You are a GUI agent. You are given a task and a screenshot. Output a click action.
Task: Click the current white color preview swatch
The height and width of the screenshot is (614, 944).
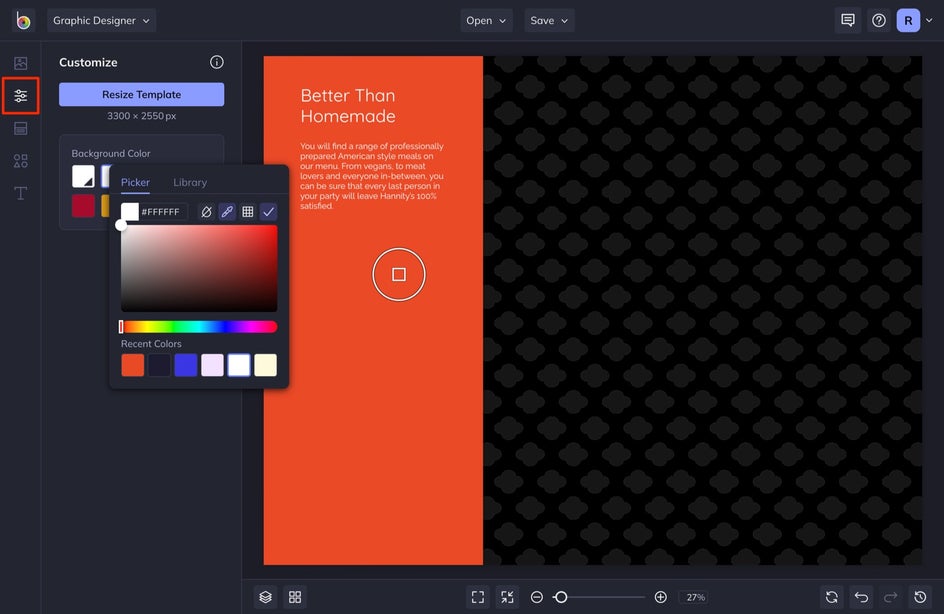129,212
